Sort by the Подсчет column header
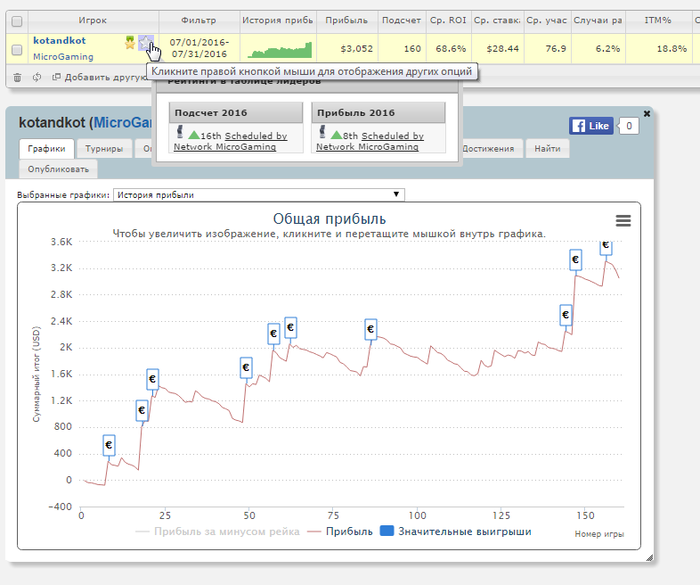This screenshot has height=585, width=700. click(401, 21)
